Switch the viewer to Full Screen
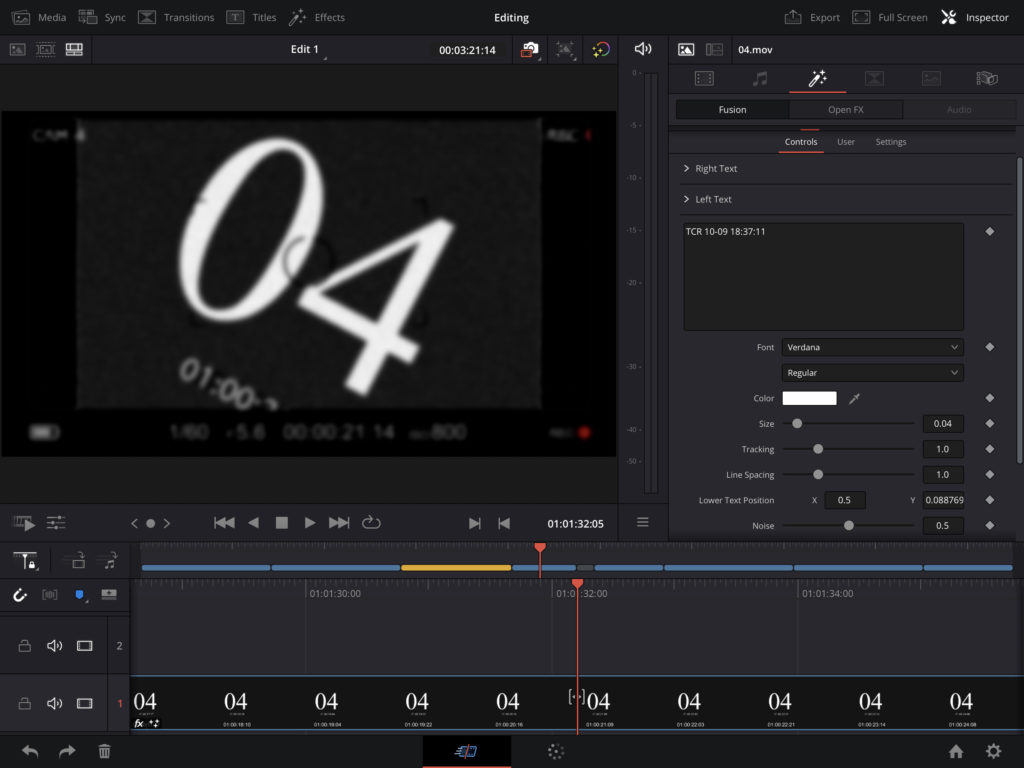The image size is (1024, 768). [889, 18]
